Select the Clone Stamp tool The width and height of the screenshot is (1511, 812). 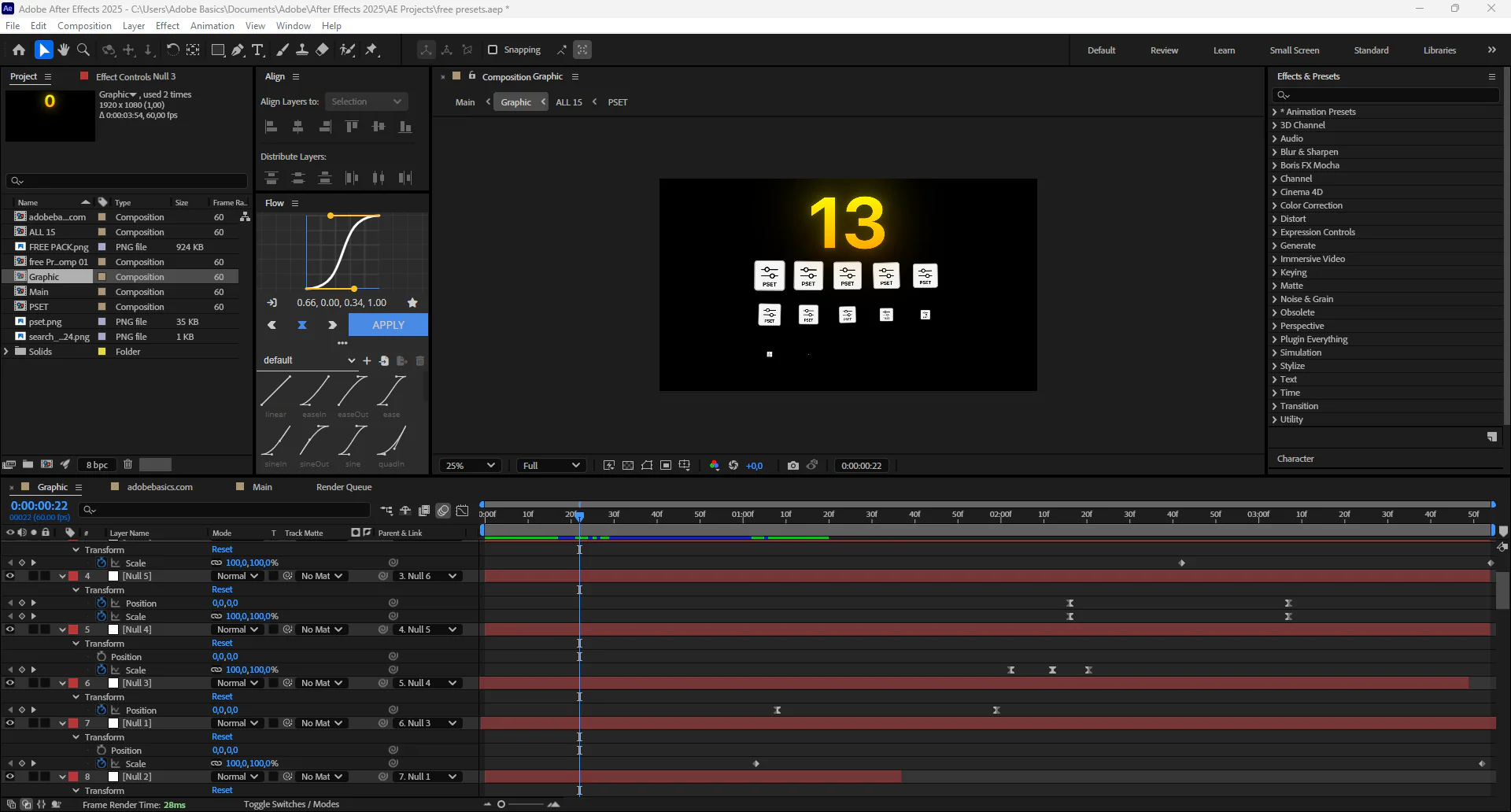tap(303, 50)
